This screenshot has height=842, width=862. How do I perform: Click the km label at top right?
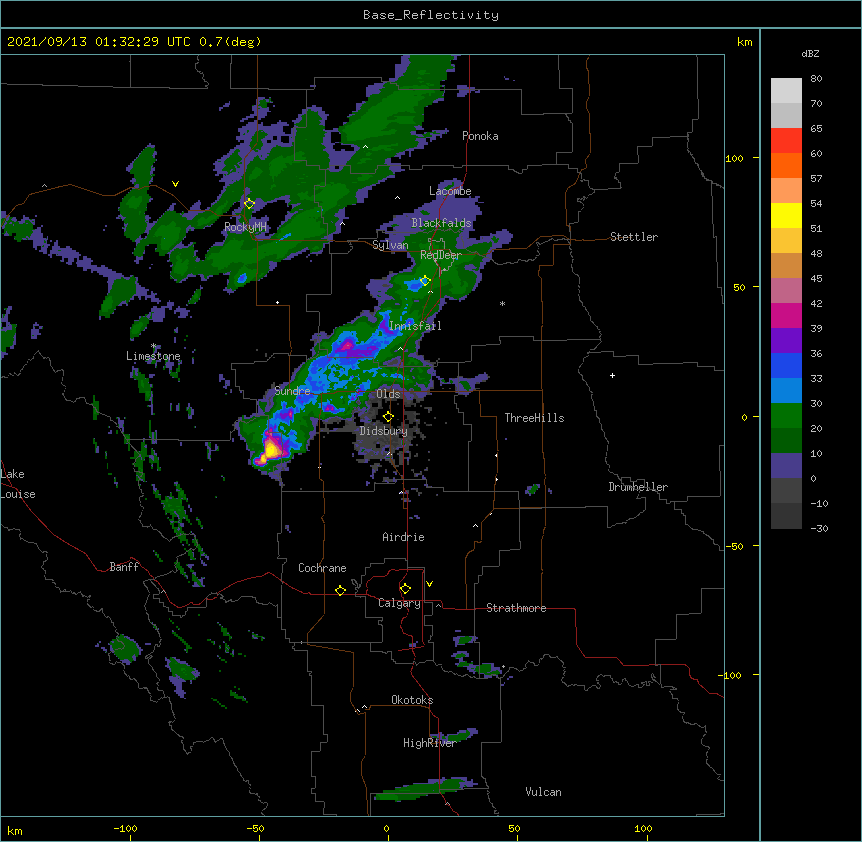(x=744, y=42)
